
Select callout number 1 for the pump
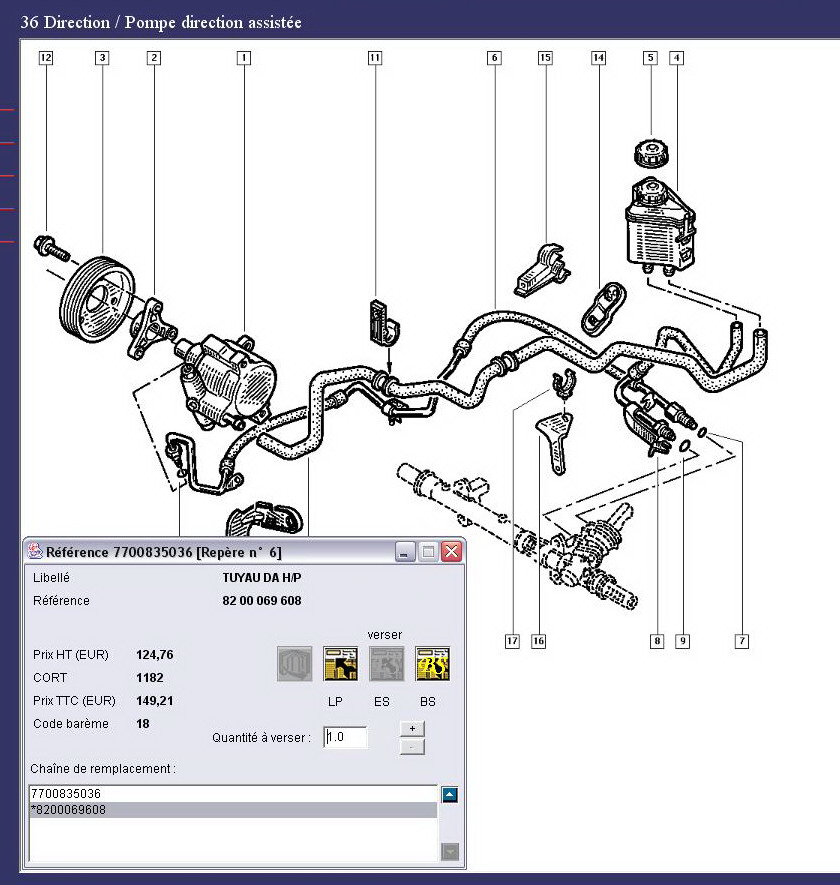click(243, 58)
